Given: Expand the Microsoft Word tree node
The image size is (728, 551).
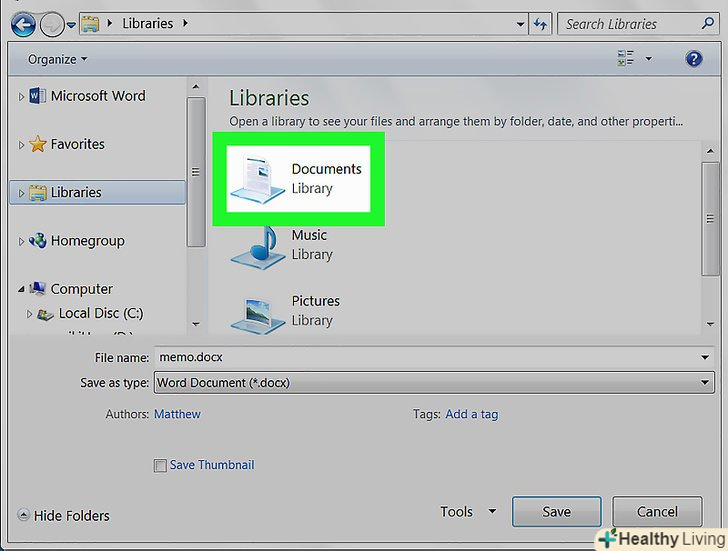Looking at the screenshot, I should pos(21,97).
